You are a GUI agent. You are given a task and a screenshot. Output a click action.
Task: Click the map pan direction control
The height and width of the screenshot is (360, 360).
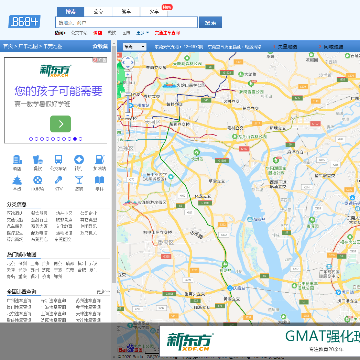128,62
